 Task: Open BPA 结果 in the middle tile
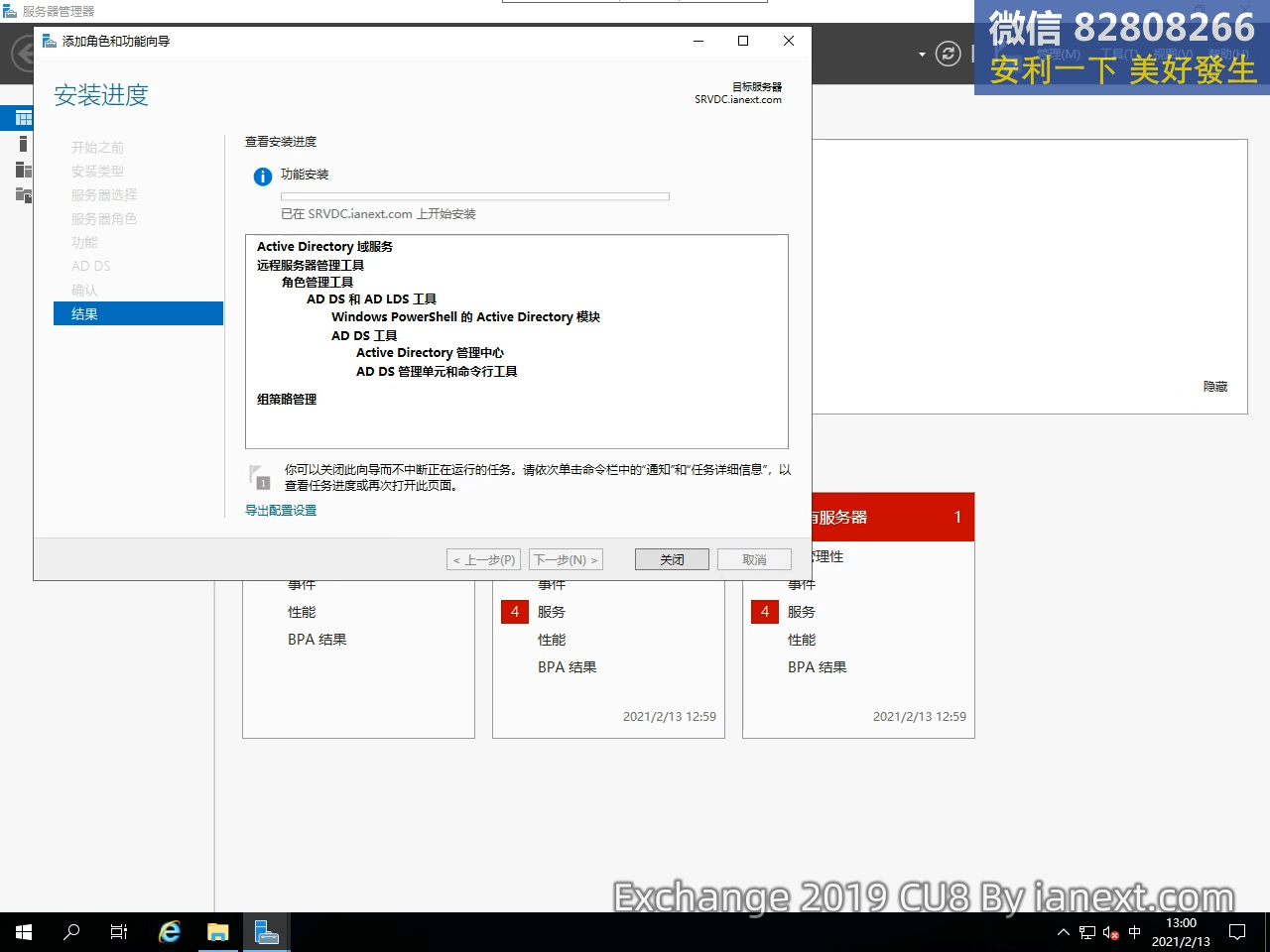pyautogui.click(x=568, y=667)
